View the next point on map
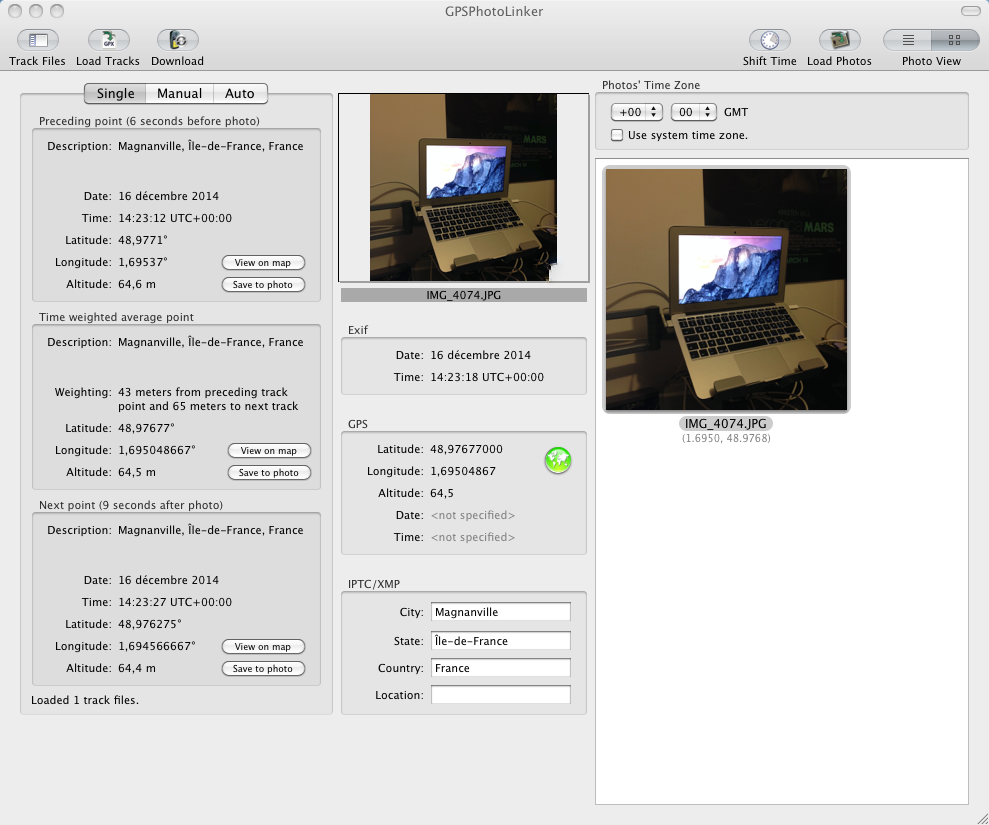 coord(263,647)
